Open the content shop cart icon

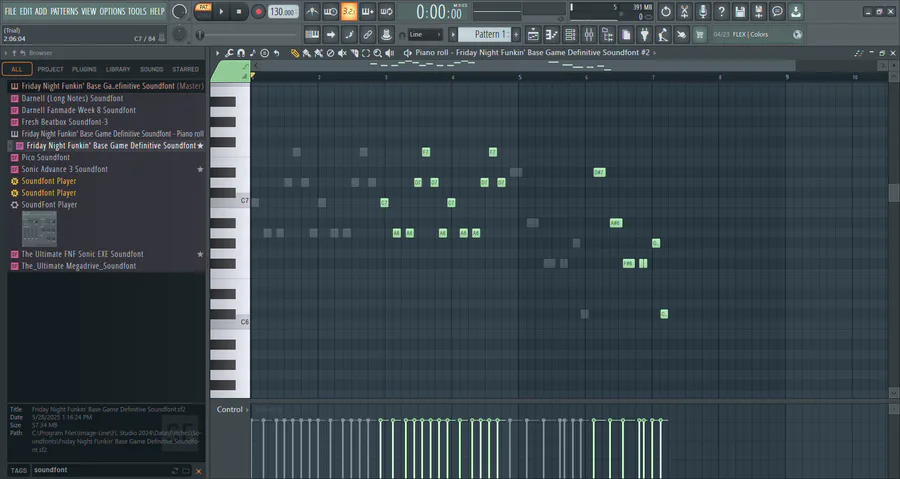click(x=700, y=34)
